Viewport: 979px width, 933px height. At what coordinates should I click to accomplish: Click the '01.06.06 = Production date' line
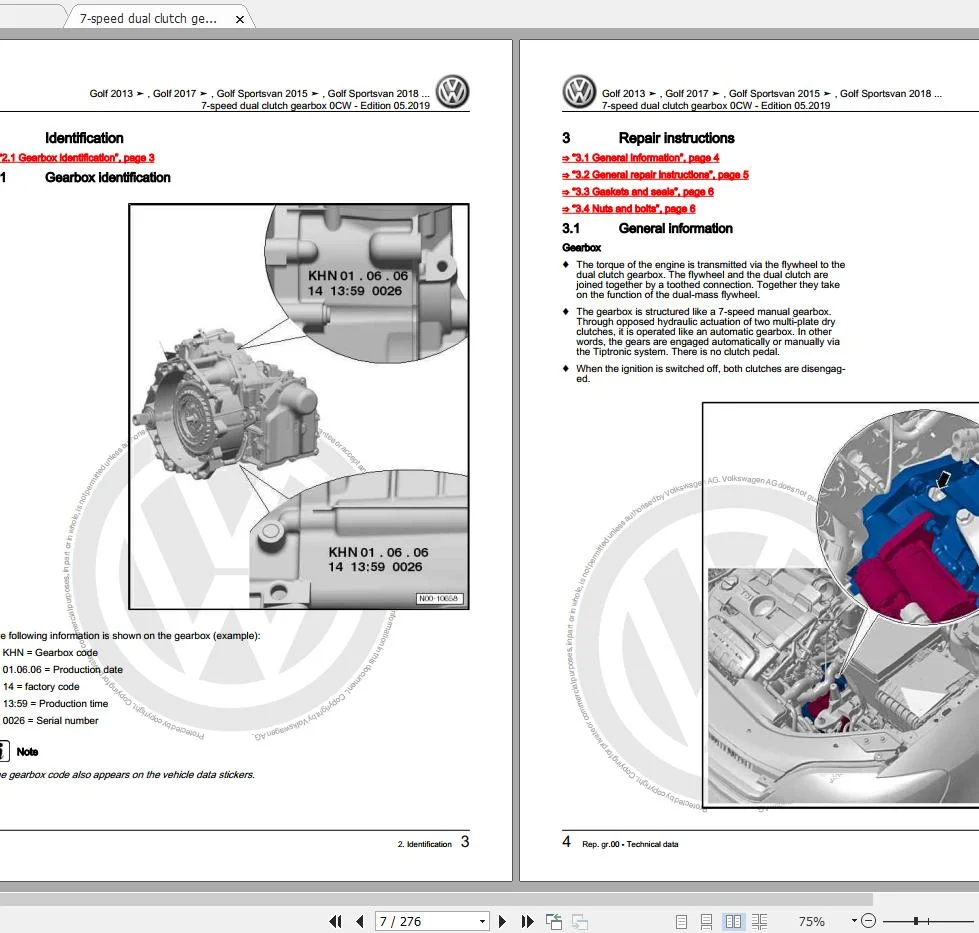click(x=62, y=669)
